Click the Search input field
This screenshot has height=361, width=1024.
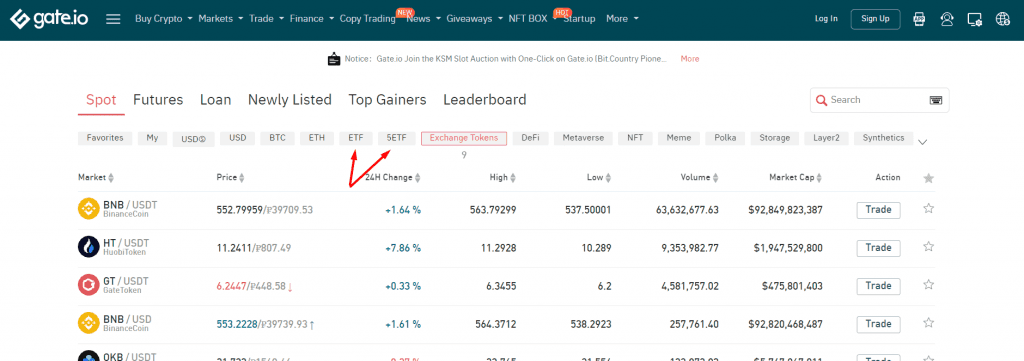coord(879,100)
